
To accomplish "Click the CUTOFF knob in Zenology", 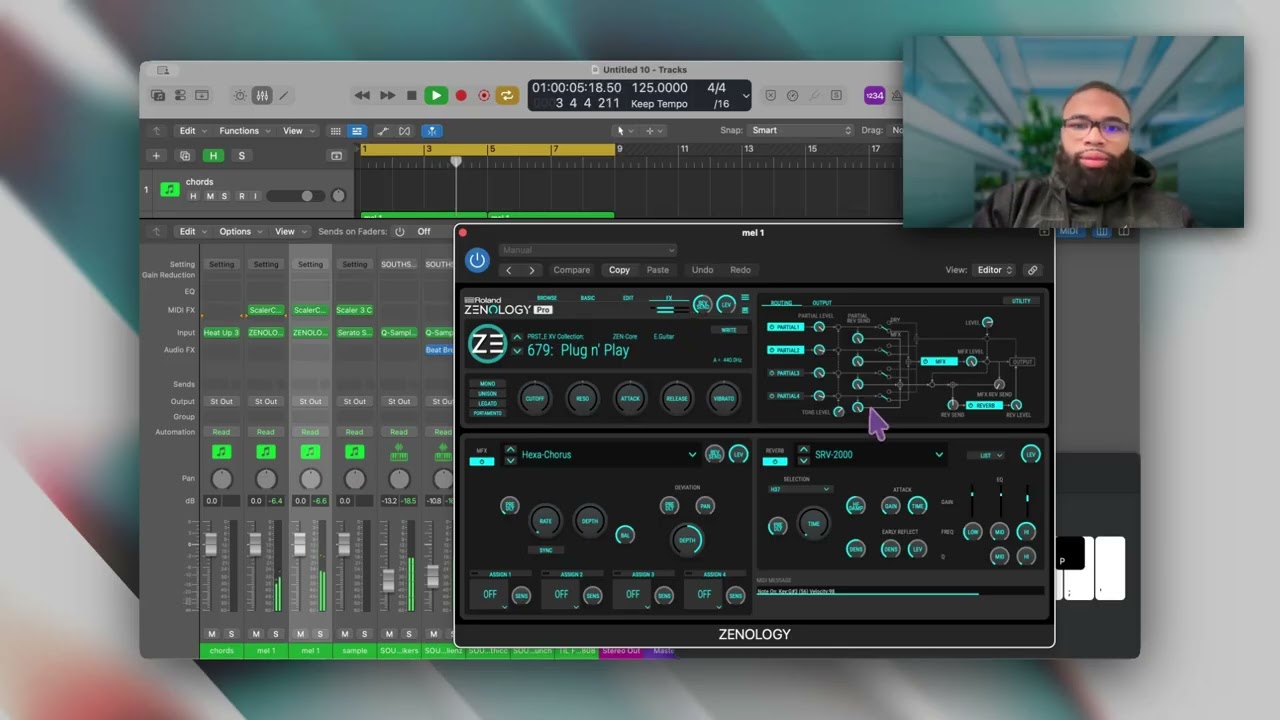I will [535, 398].
